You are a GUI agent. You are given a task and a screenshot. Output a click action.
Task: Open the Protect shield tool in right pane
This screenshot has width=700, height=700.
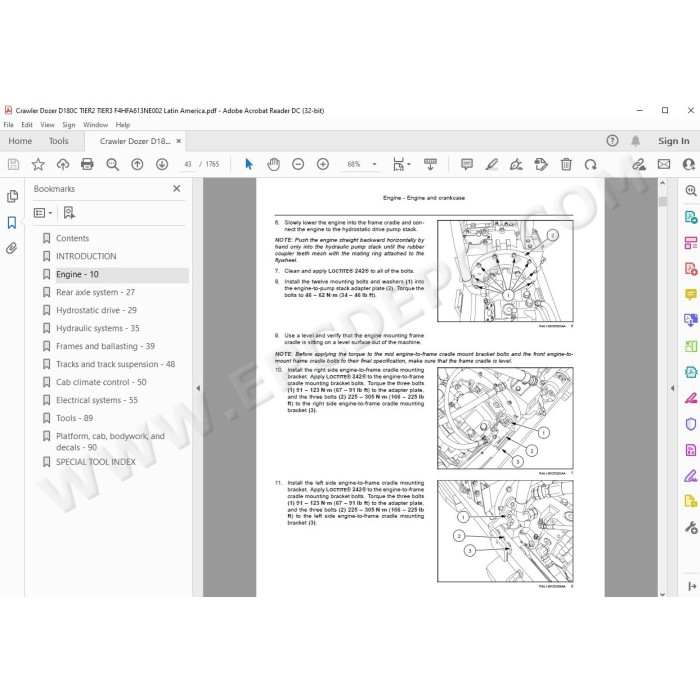click(691, 424)
